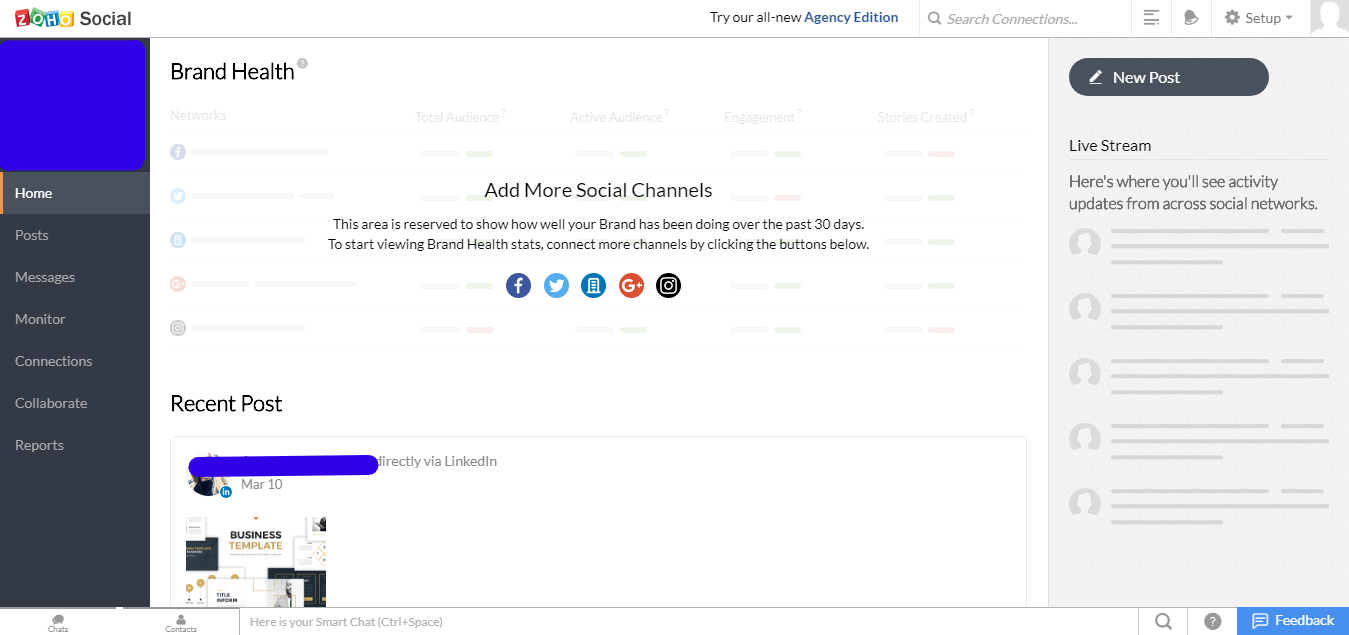Viewport: 1349px width, 635px height.
Task: Connect a Facebook channel
Action: [x=518, y=285]
